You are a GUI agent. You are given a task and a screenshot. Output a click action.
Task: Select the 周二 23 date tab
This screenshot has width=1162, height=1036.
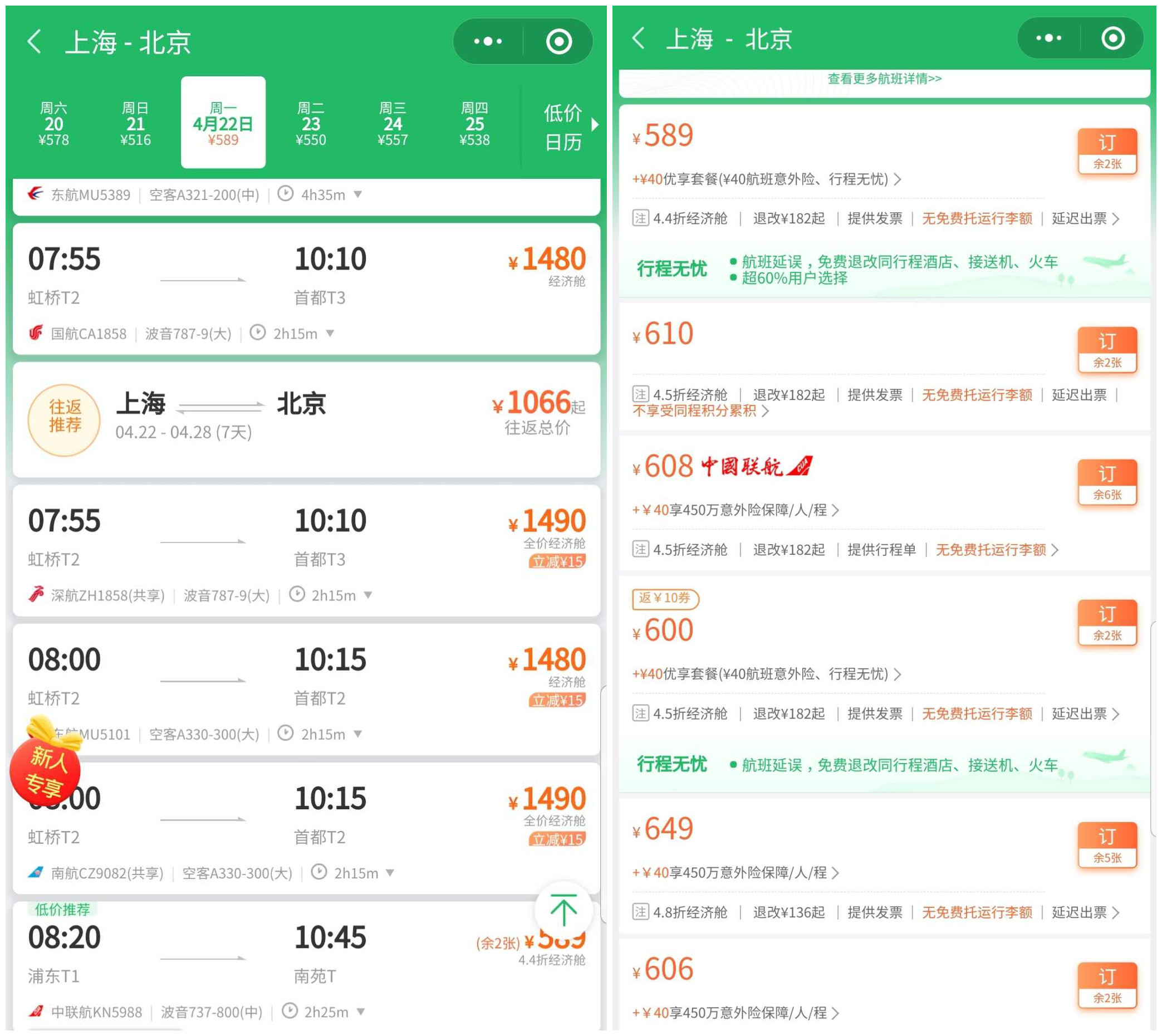[x=311, y=124]
